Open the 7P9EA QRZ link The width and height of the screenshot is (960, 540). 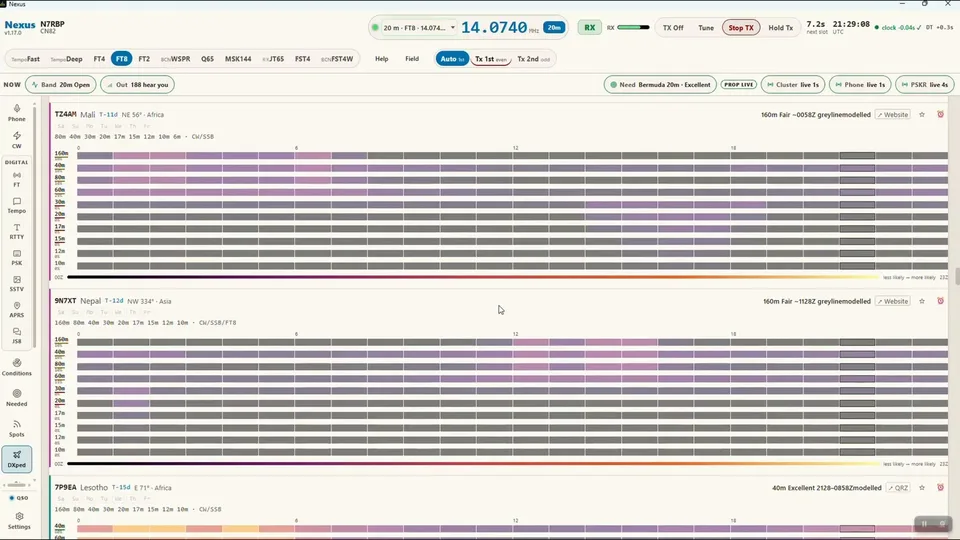(898, 488)
